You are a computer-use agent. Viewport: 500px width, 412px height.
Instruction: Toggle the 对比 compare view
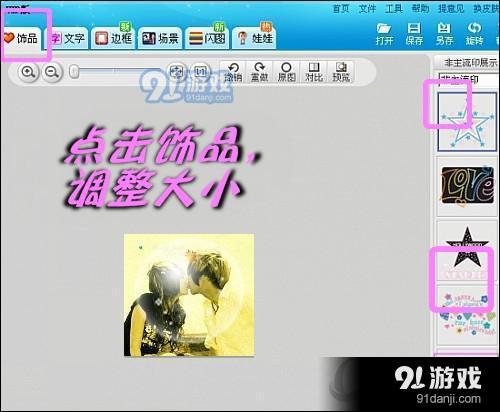[314, 72]
